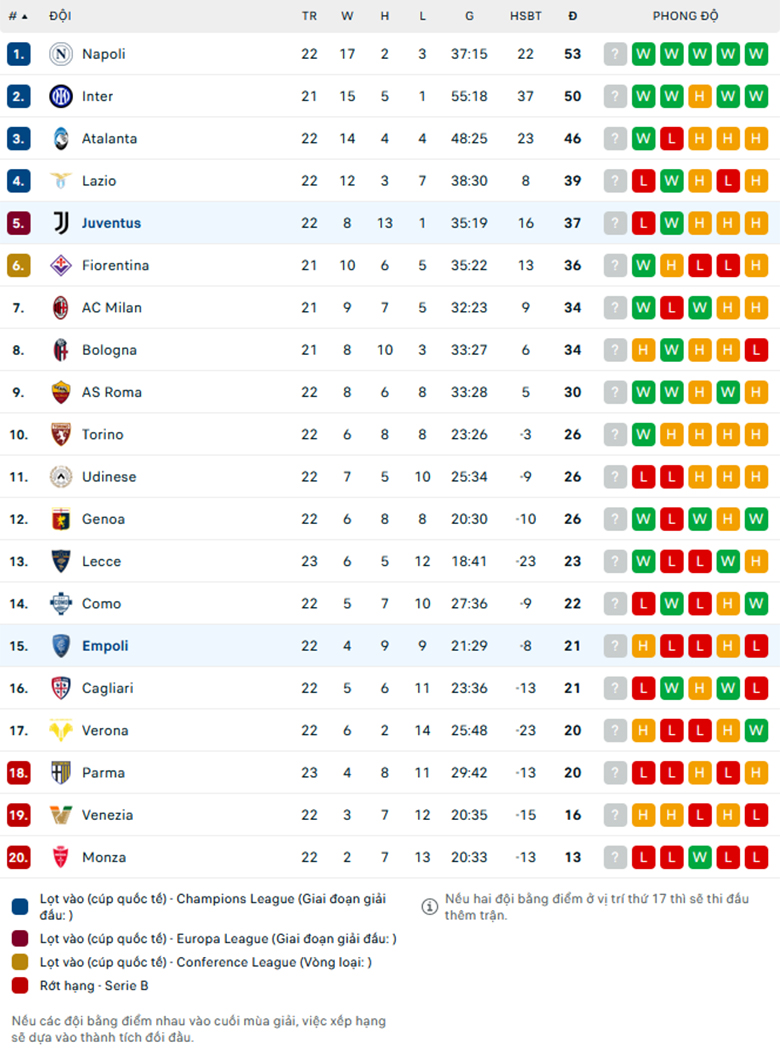
Task: Open the Empoli team link
Action: [105, 646]
